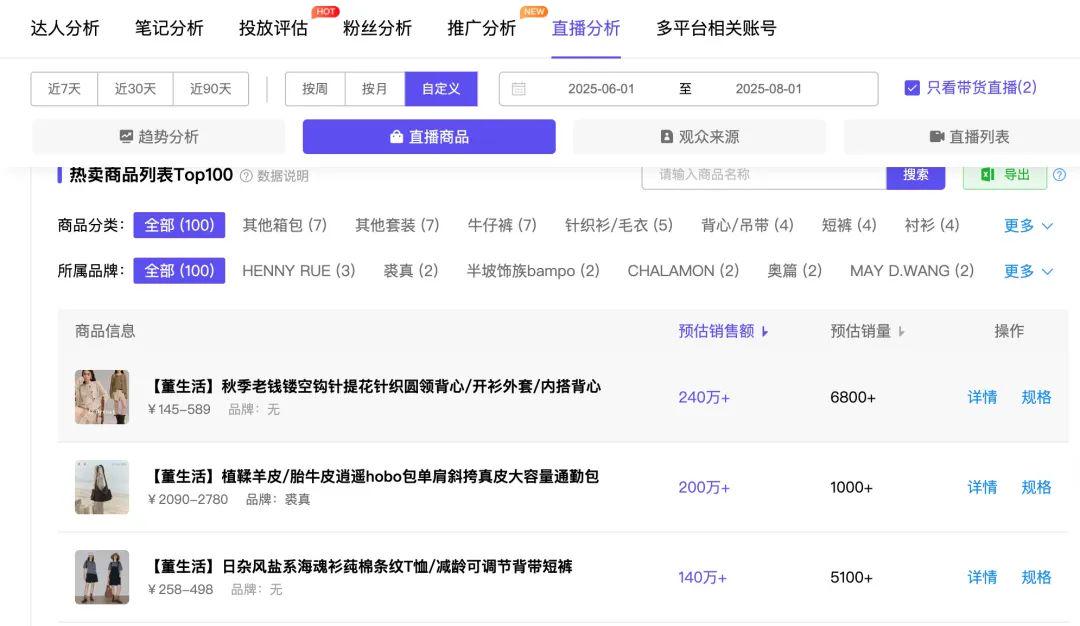Switch to 按月 grouping
1080x626 pixels.
[x=375, y=89]
